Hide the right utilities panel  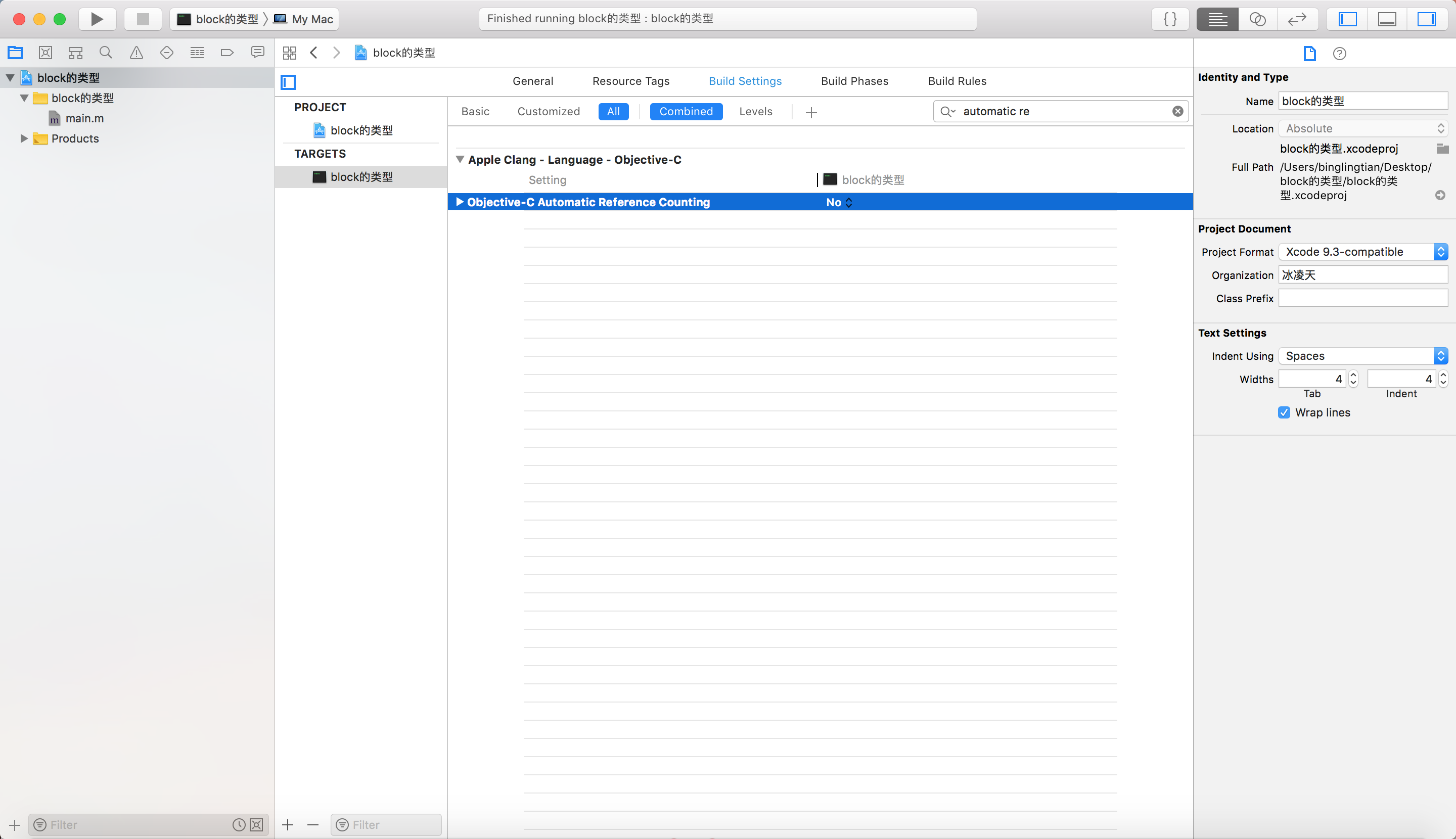1426,19
